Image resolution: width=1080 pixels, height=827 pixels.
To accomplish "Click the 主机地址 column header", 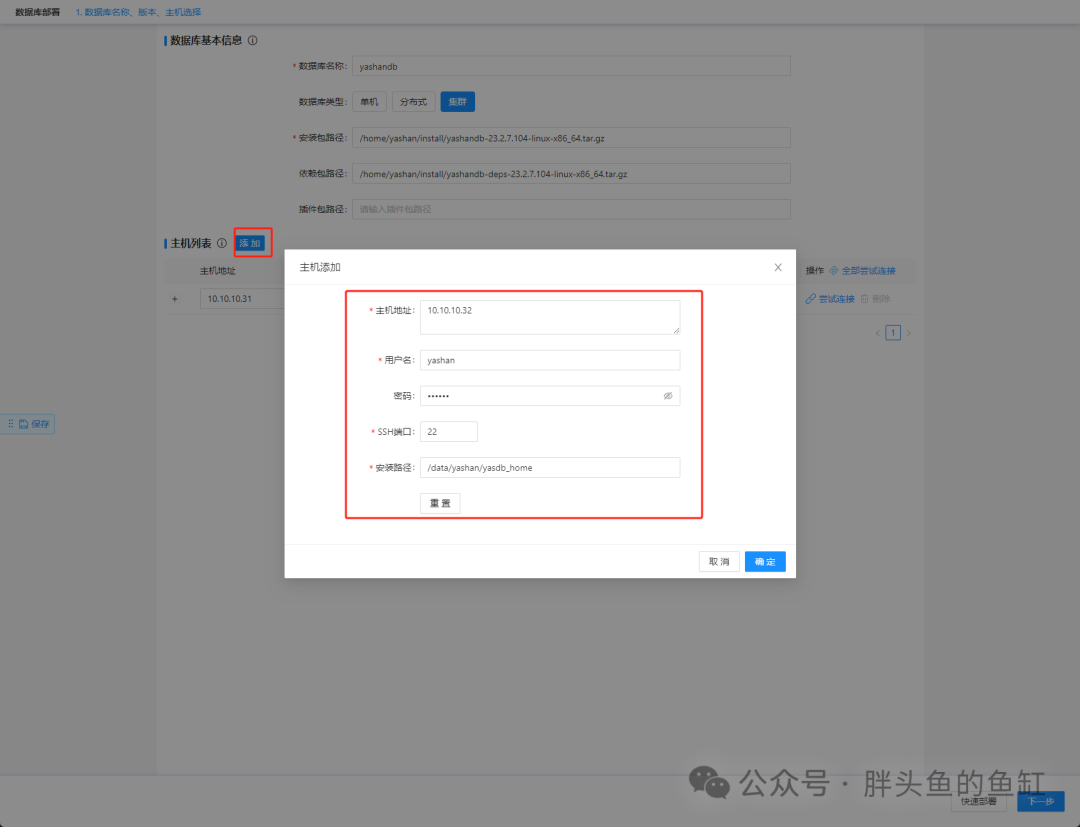I will click(x=218, y=271).
